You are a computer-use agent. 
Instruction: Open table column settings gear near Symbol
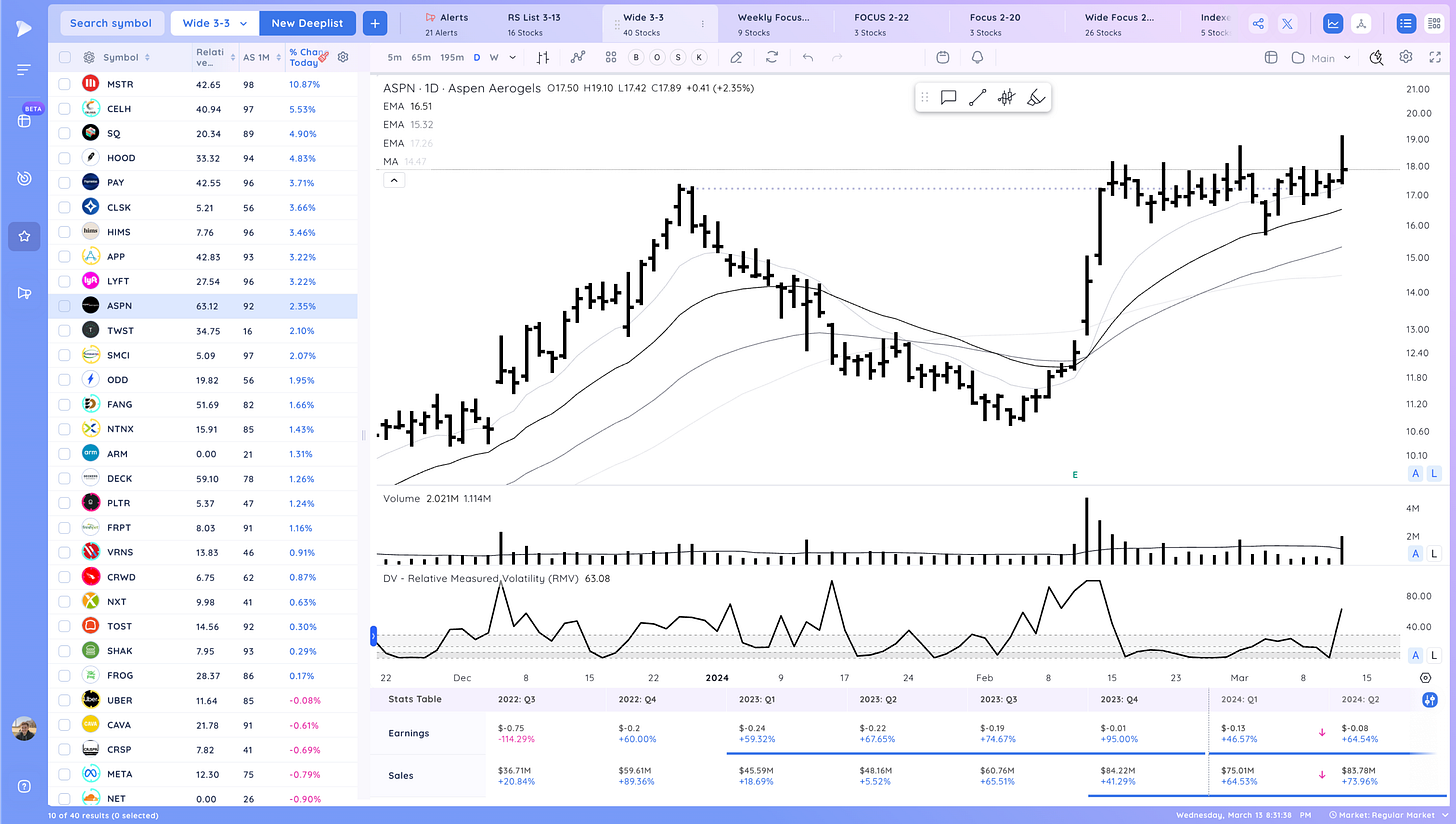89,58
